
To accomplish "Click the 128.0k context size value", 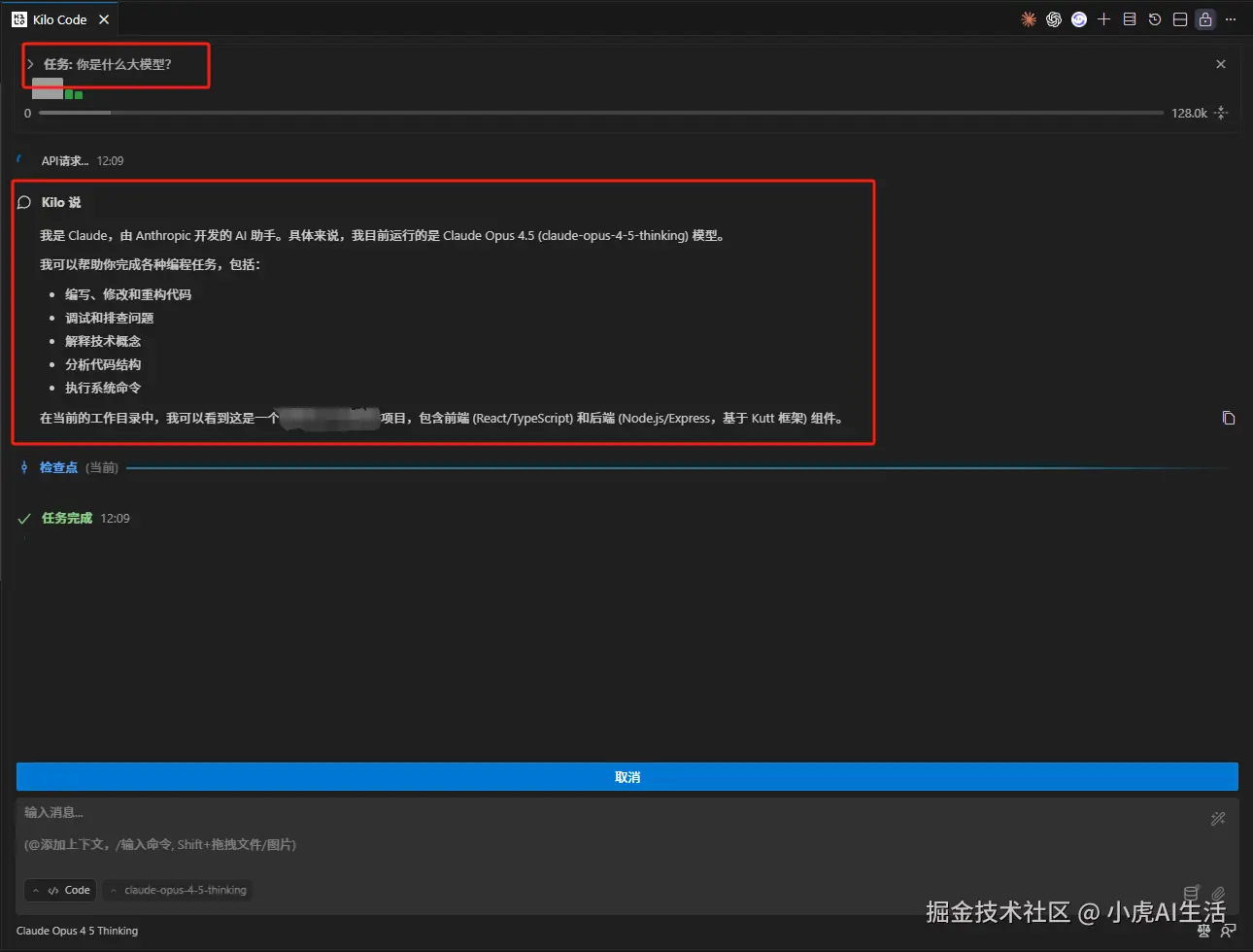I will pos(1189,113).
